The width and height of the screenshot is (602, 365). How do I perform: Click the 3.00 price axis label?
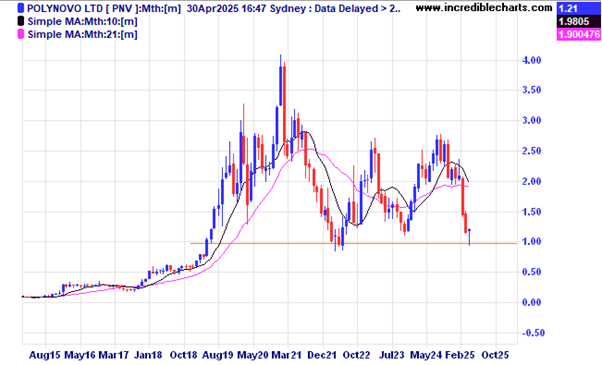pos(531,120)
